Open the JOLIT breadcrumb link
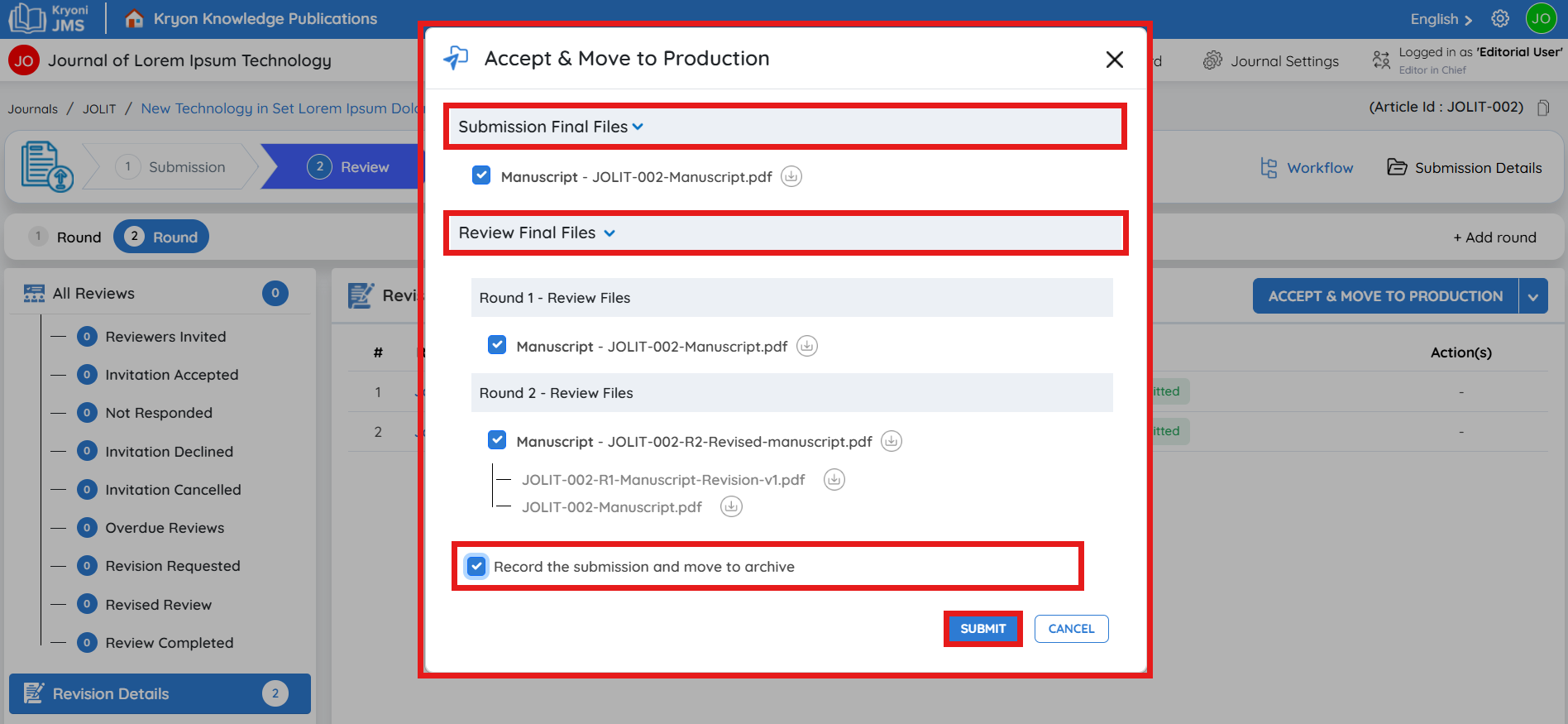1568x724 pixels. 99,109
